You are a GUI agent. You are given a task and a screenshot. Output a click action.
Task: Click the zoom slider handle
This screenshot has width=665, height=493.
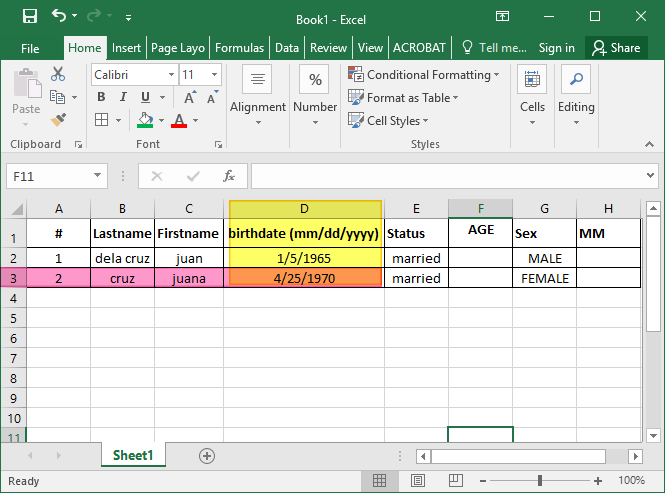(539, 481)
